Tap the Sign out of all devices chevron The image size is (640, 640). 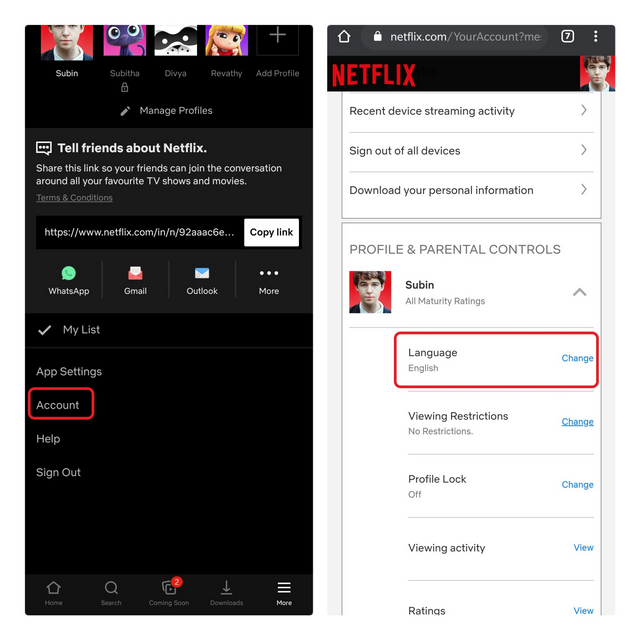click(x=584, y=150)
